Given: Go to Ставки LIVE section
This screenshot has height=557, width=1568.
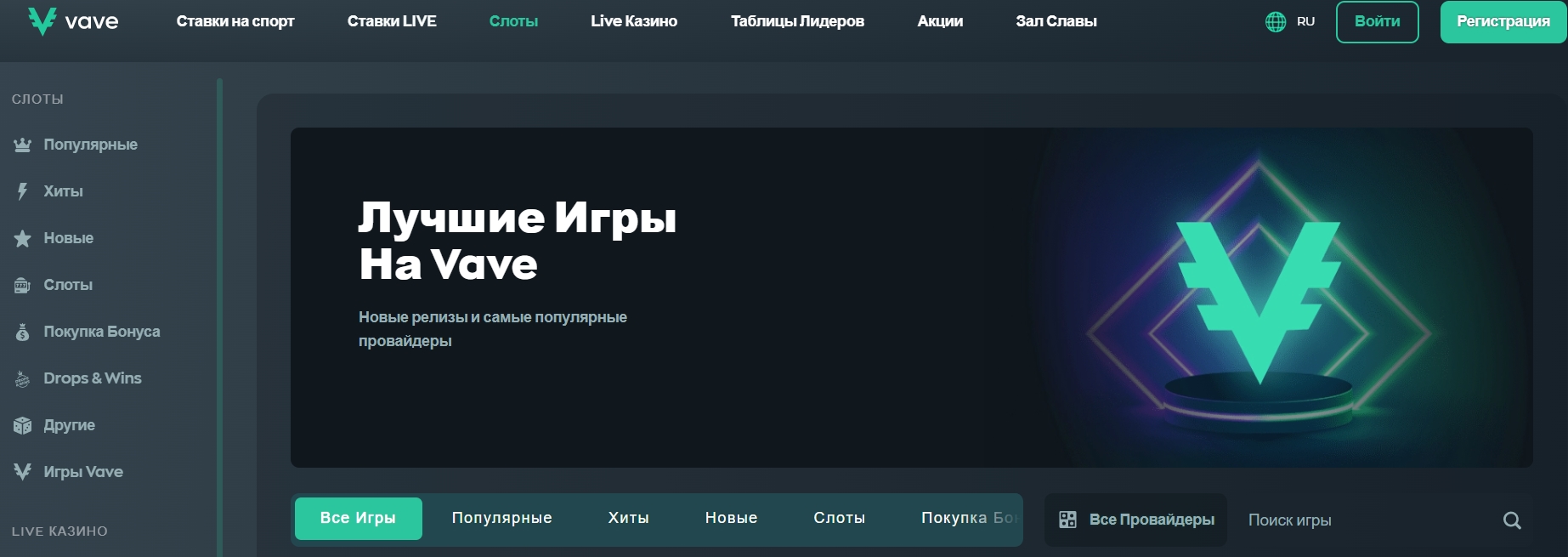Looking at the screenshot, I should (x=392, y=21).
